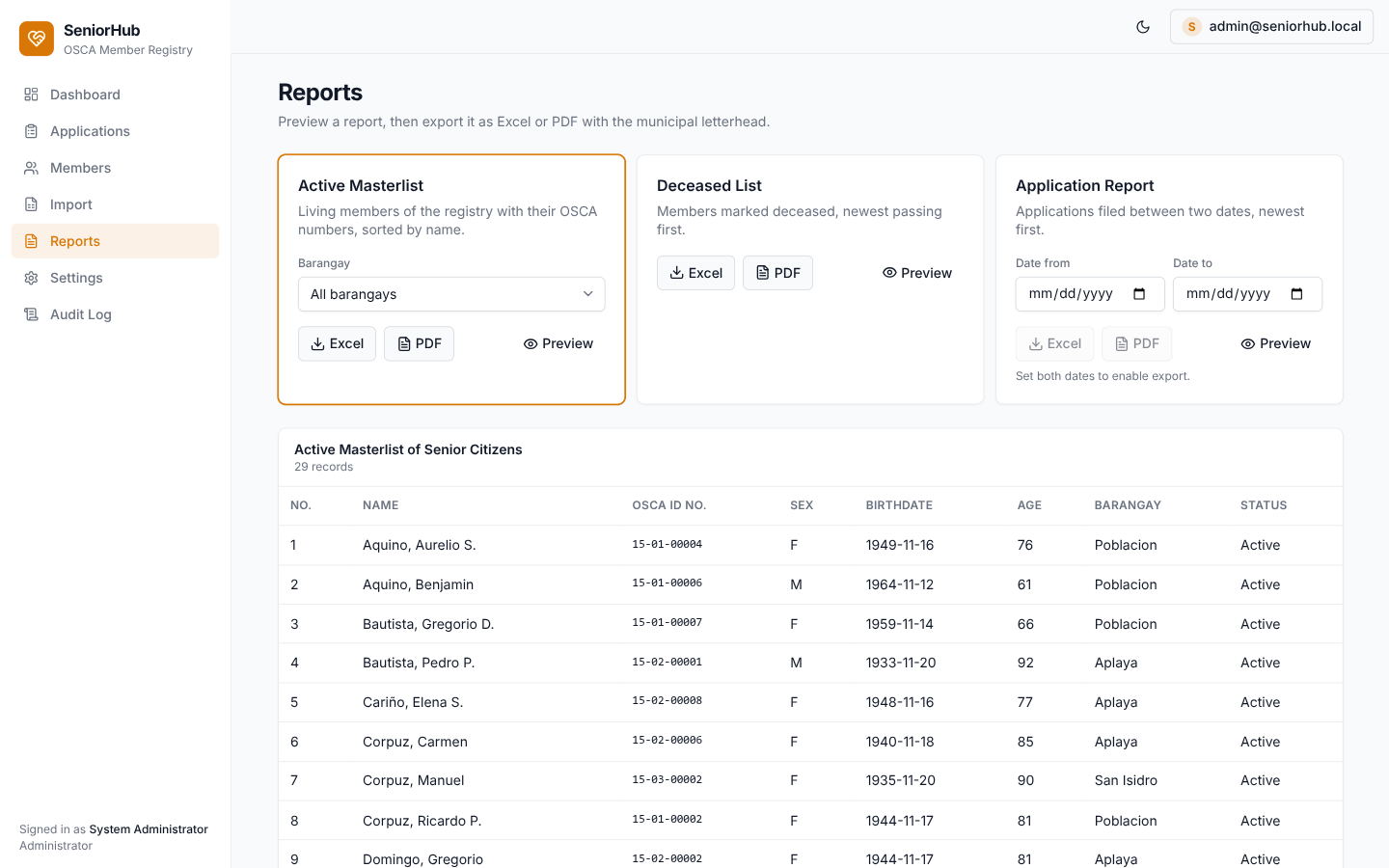Select the Reports sidebar item
The height and width of the screenshot is (868, 1389).
point(116,241)
